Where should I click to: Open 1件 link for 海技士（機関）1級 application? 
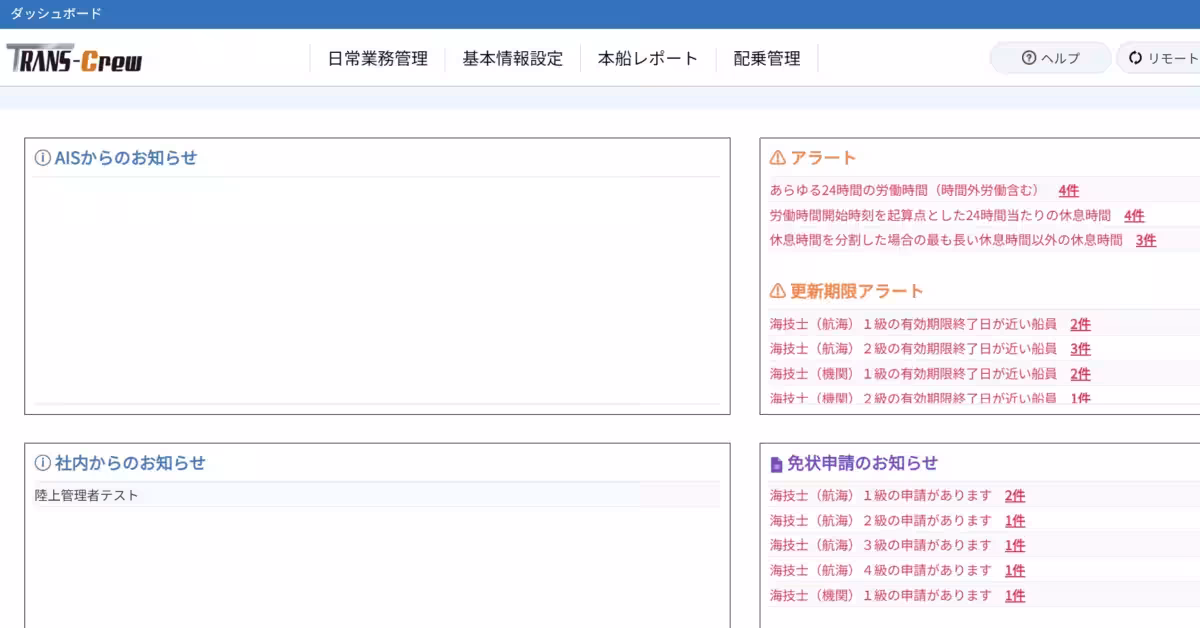click(x=1015, y=594)
